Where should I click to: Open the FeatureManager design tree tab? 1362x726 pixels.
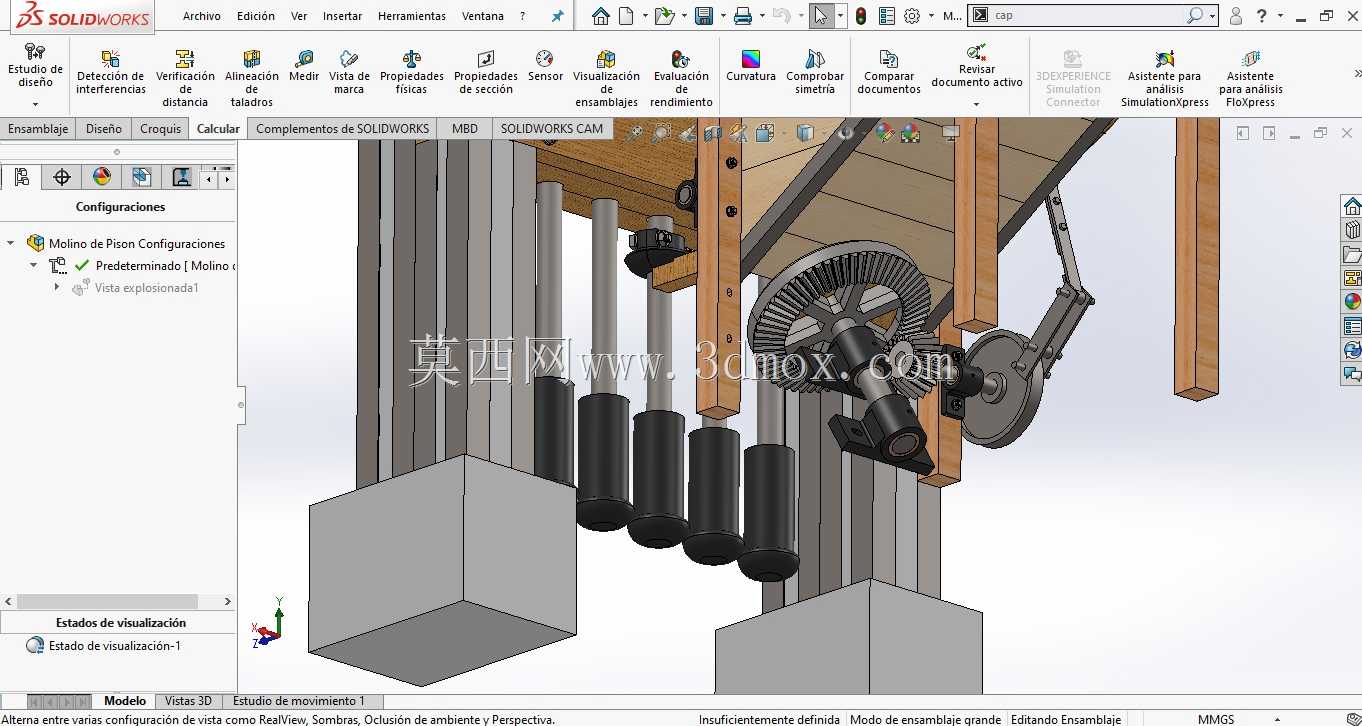tap(21, 177)
